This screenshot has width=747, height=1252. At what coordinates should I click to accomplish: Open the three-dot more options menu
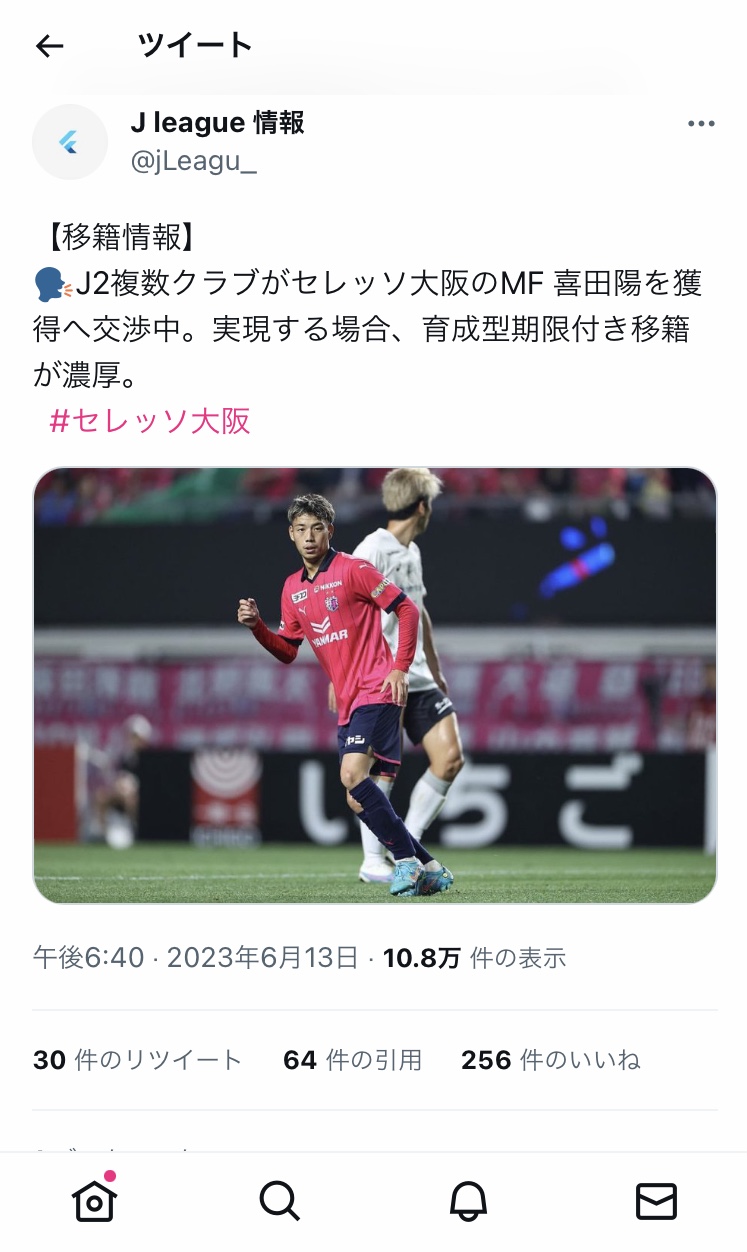click(x=701, y=124)
